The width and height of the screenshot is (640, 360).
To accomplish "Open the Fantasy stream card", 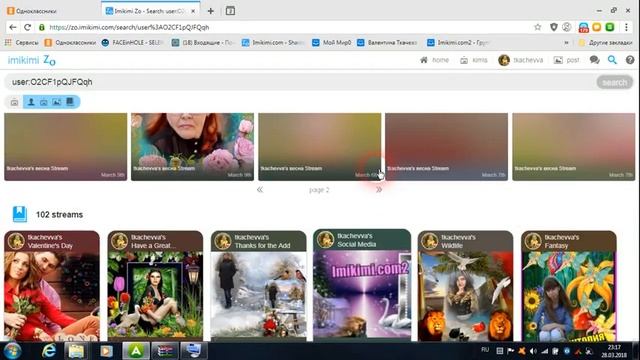I will (569, 286).
